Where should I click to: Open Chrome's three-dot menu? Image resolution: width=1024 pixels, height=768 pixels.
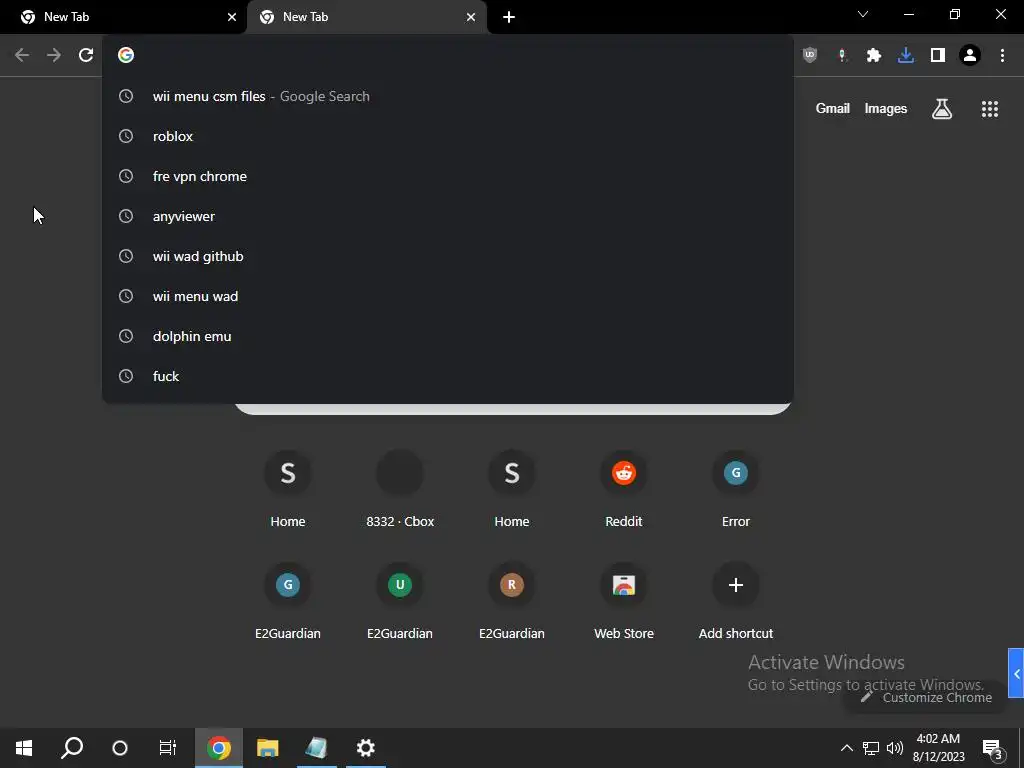pyautogui.click(x=1002, y=55)
